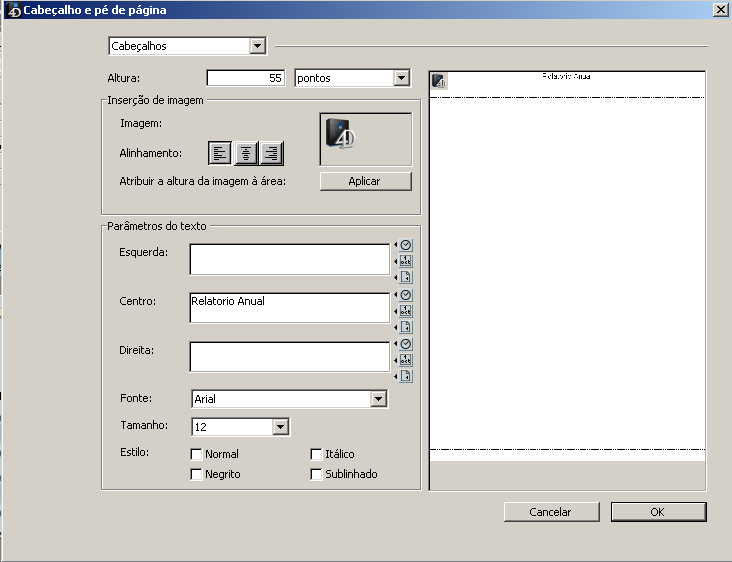Viewport: 732px width, 562px height.
Task: Click the Altura height input field
Action: (246, 78)
